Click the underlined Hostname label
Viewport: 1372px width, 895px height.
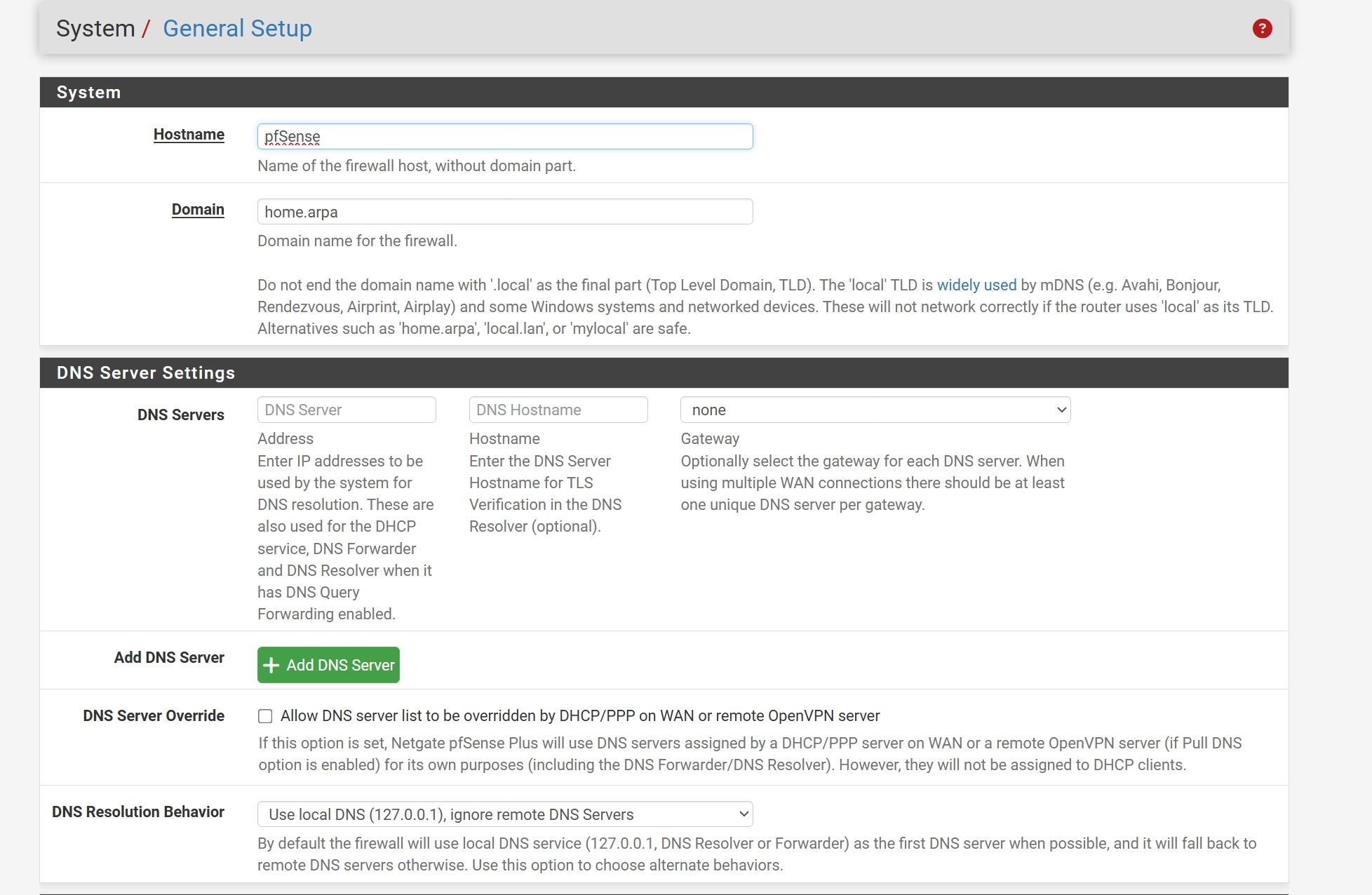[x=189, y=134]
